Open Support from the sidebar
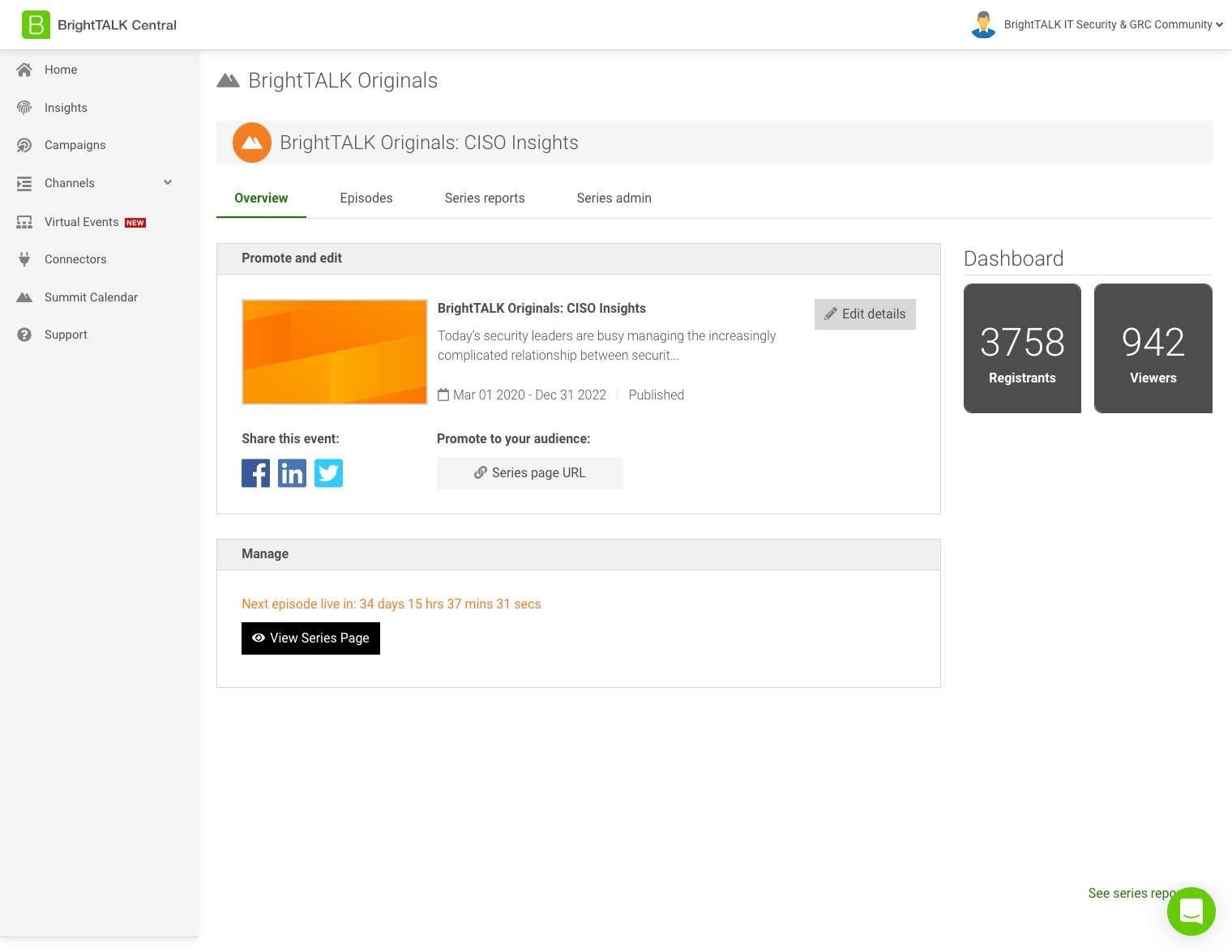 point(66,335)
